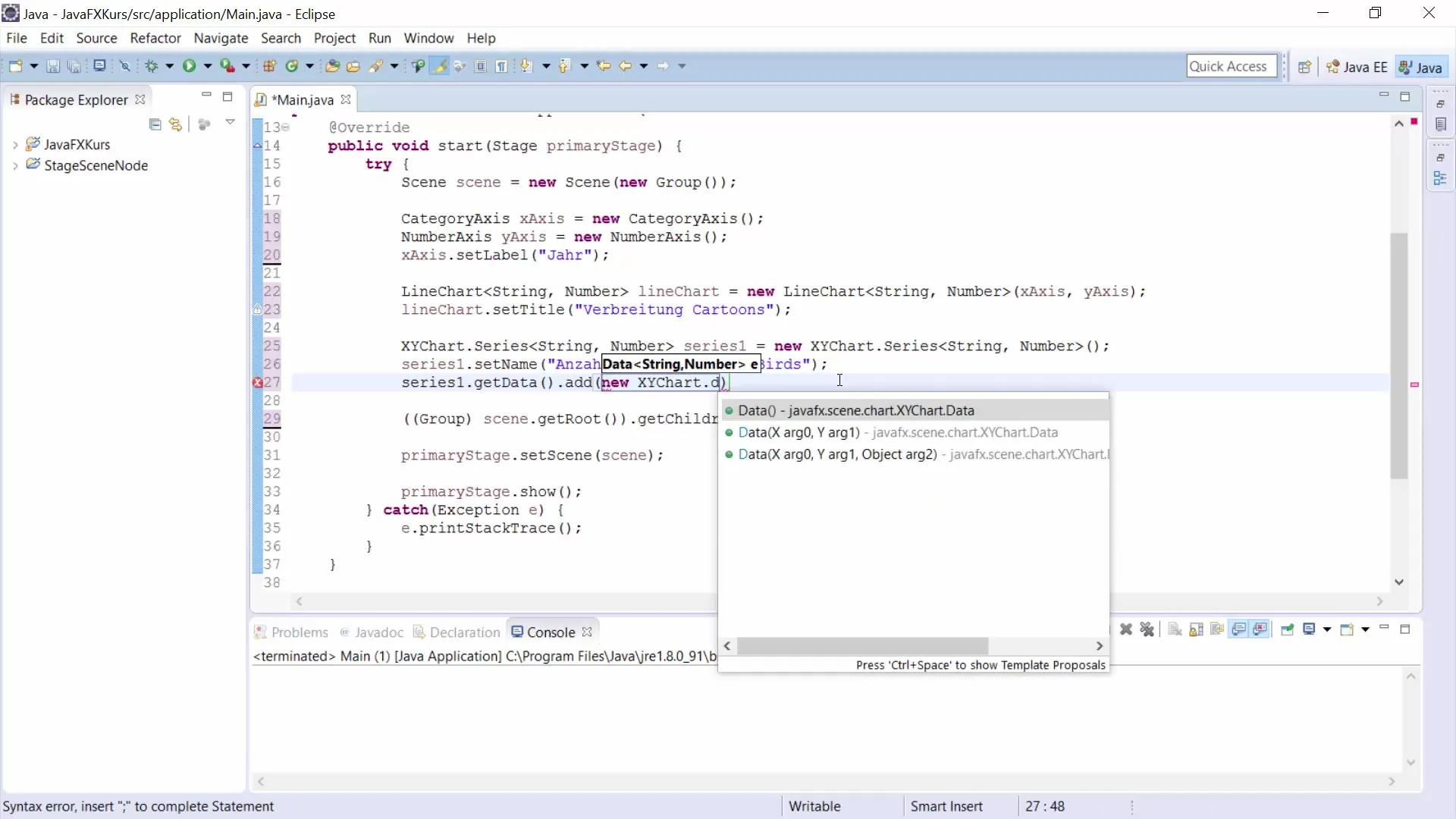Open Search icon dropdown arrow
This screenshot has width=1456, height=819.
tap(394, 66)
